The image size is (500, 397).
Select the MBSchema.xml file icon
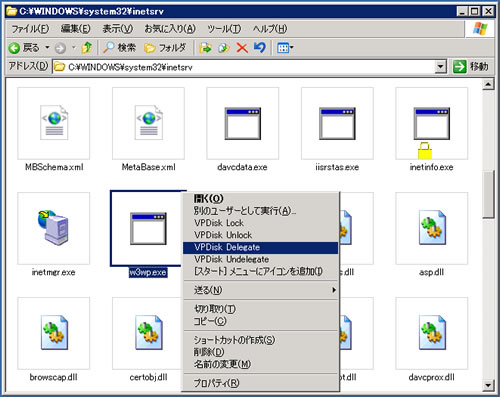tap(54, 123)
